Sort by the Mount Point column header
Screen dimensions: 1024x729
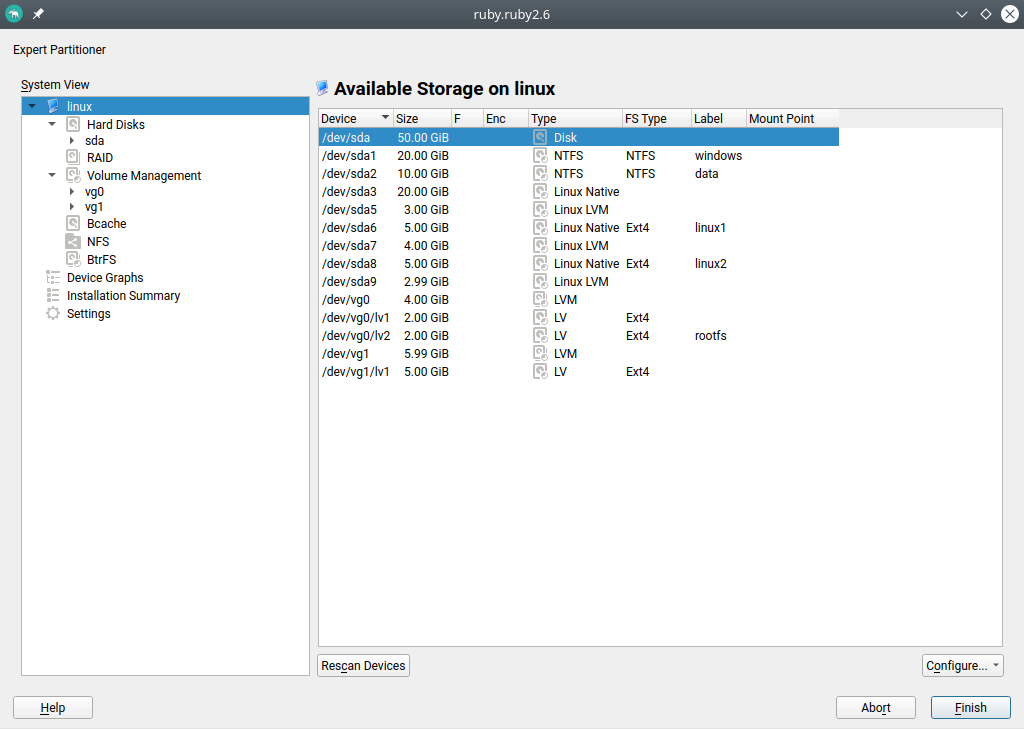781,118
